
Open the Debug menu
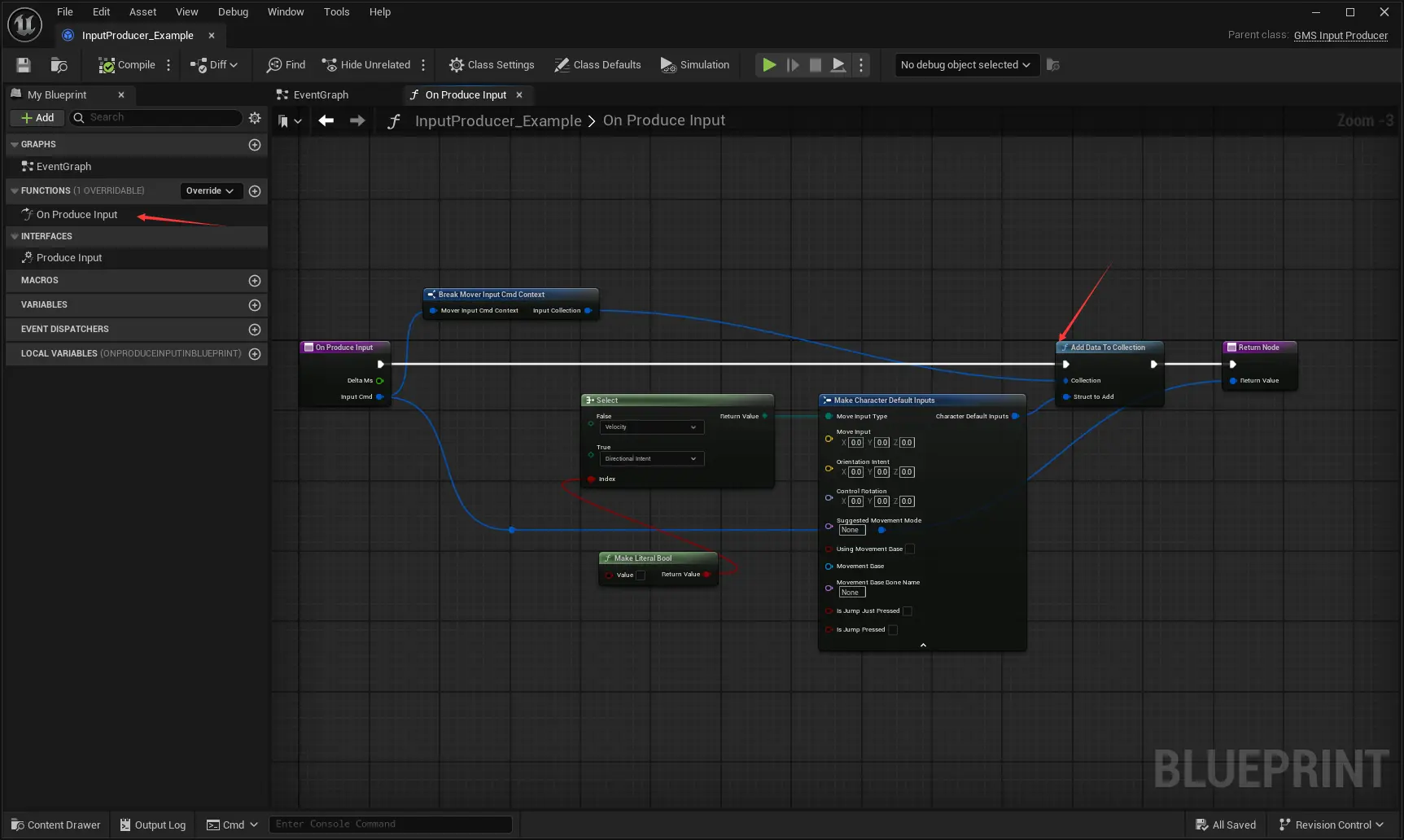(x=233, y=11)
